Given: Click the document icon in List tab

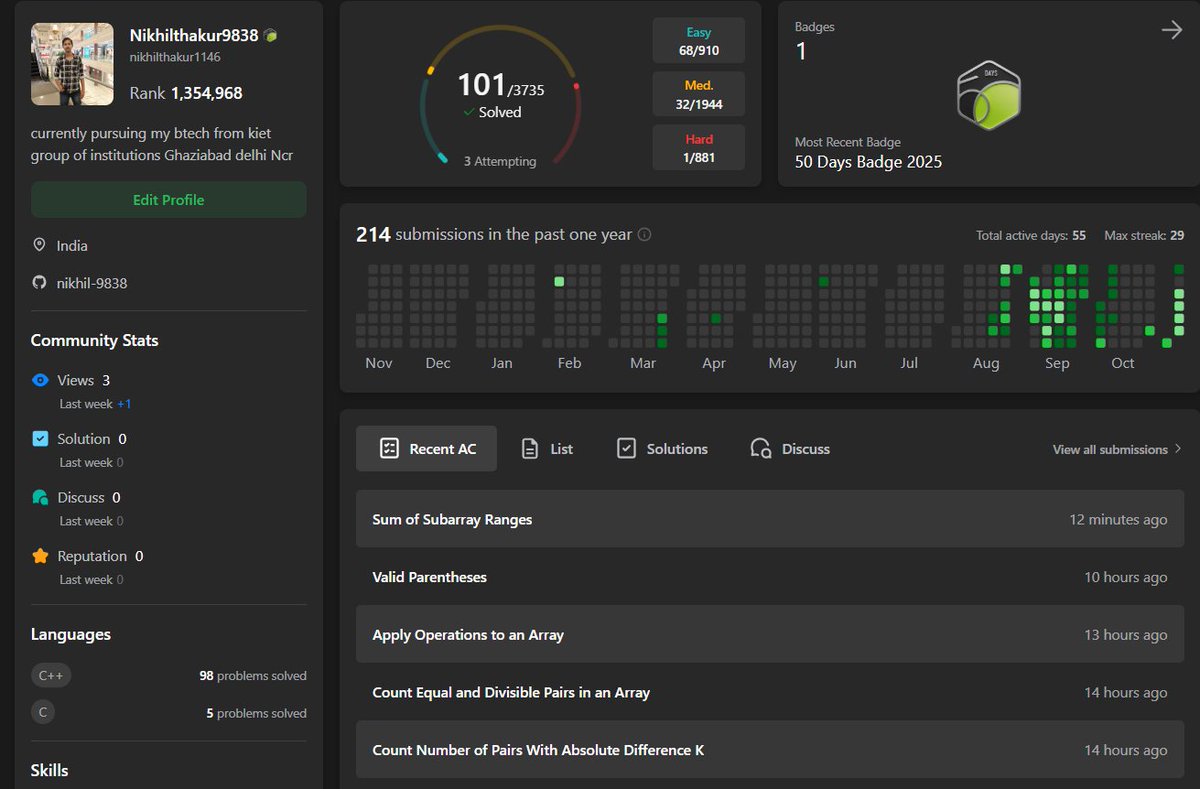Looking at the screenshot, I should (x=530, y=449).
